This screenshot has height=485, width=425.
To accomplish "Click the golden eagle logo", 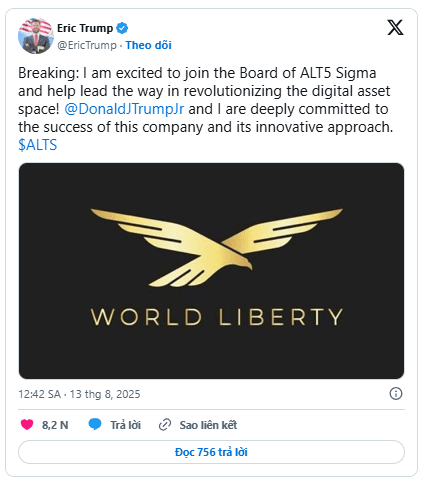I will point(217,247).
